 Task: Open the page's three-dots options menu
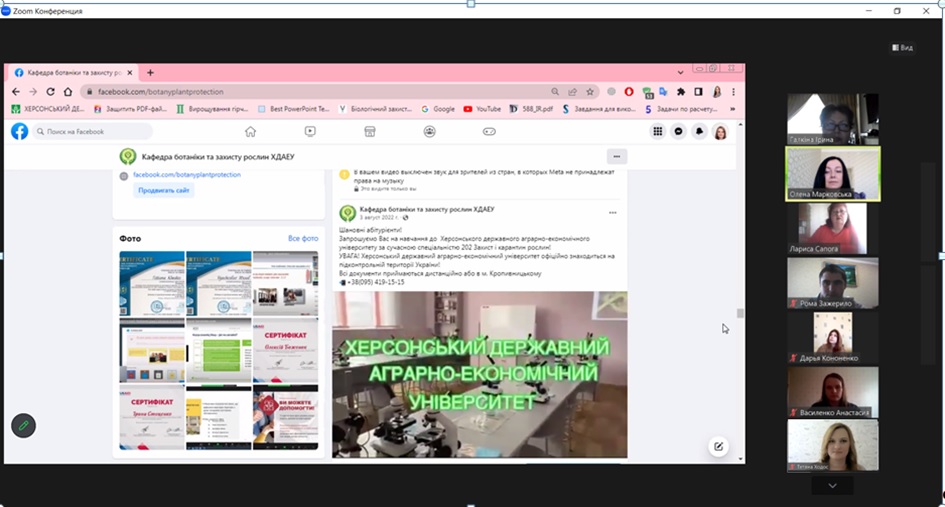tap(616, 156)
